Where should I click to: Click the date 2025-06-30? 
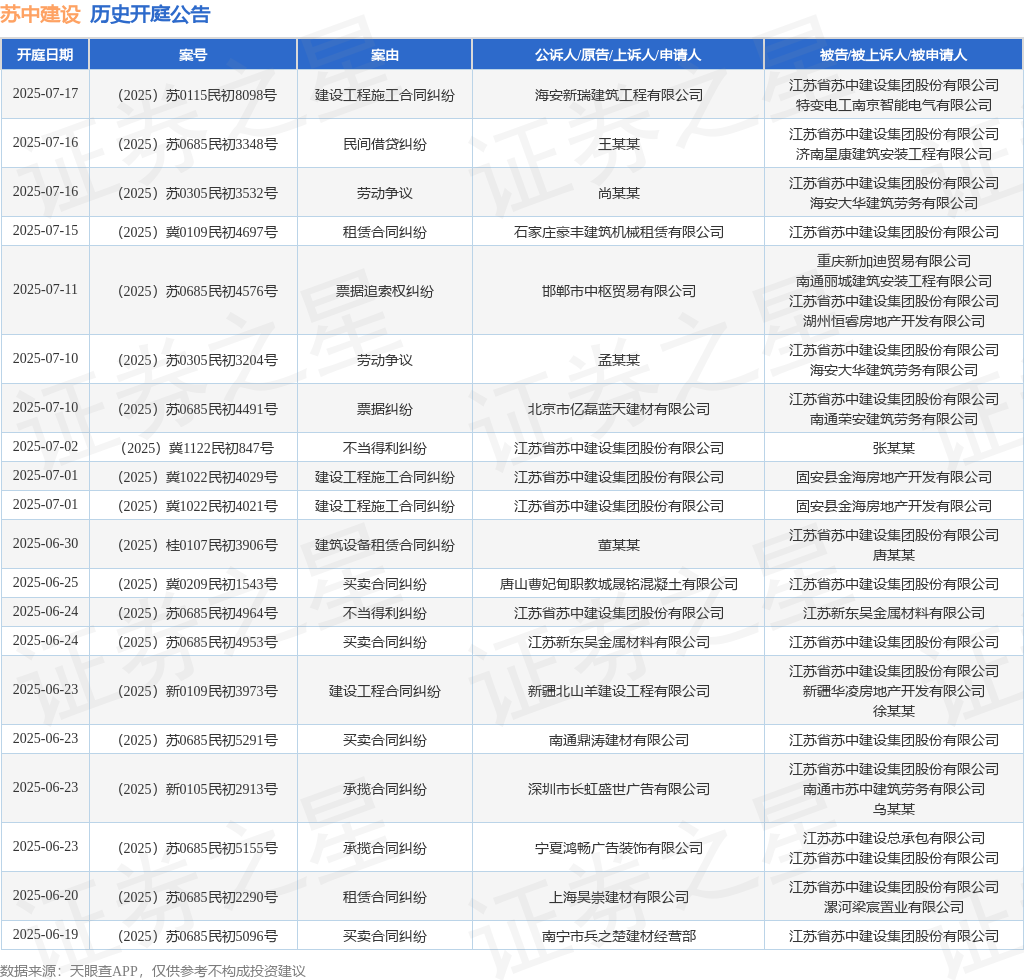tap(45, 543)
